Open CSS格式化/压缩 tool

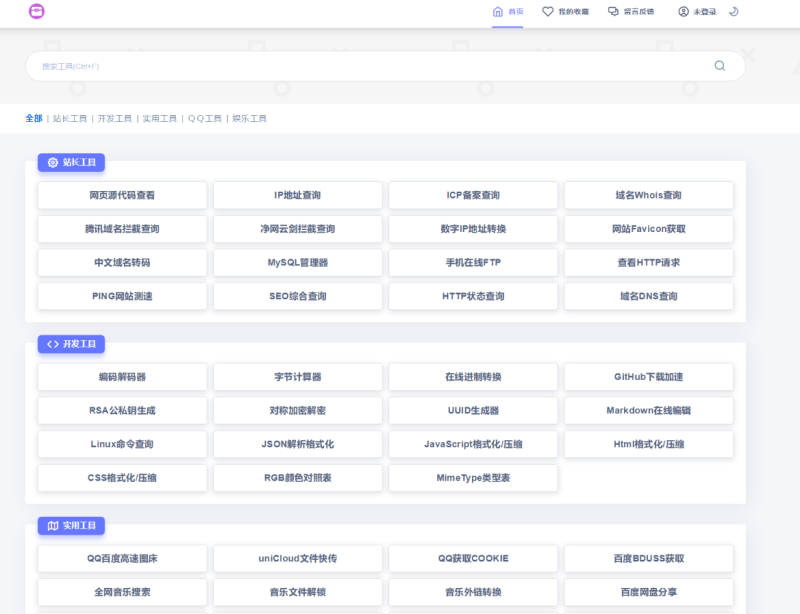click(x=122, y=478)
